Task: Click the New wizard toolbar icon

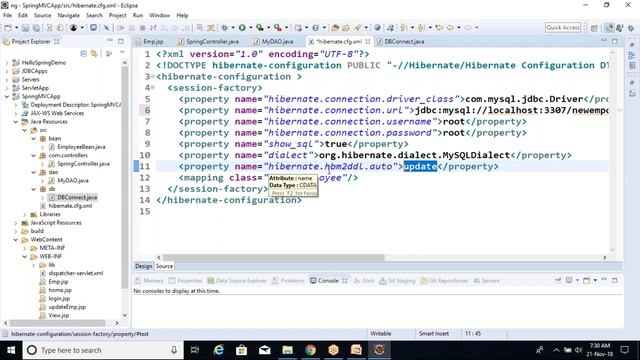Action: click(8, 28)
